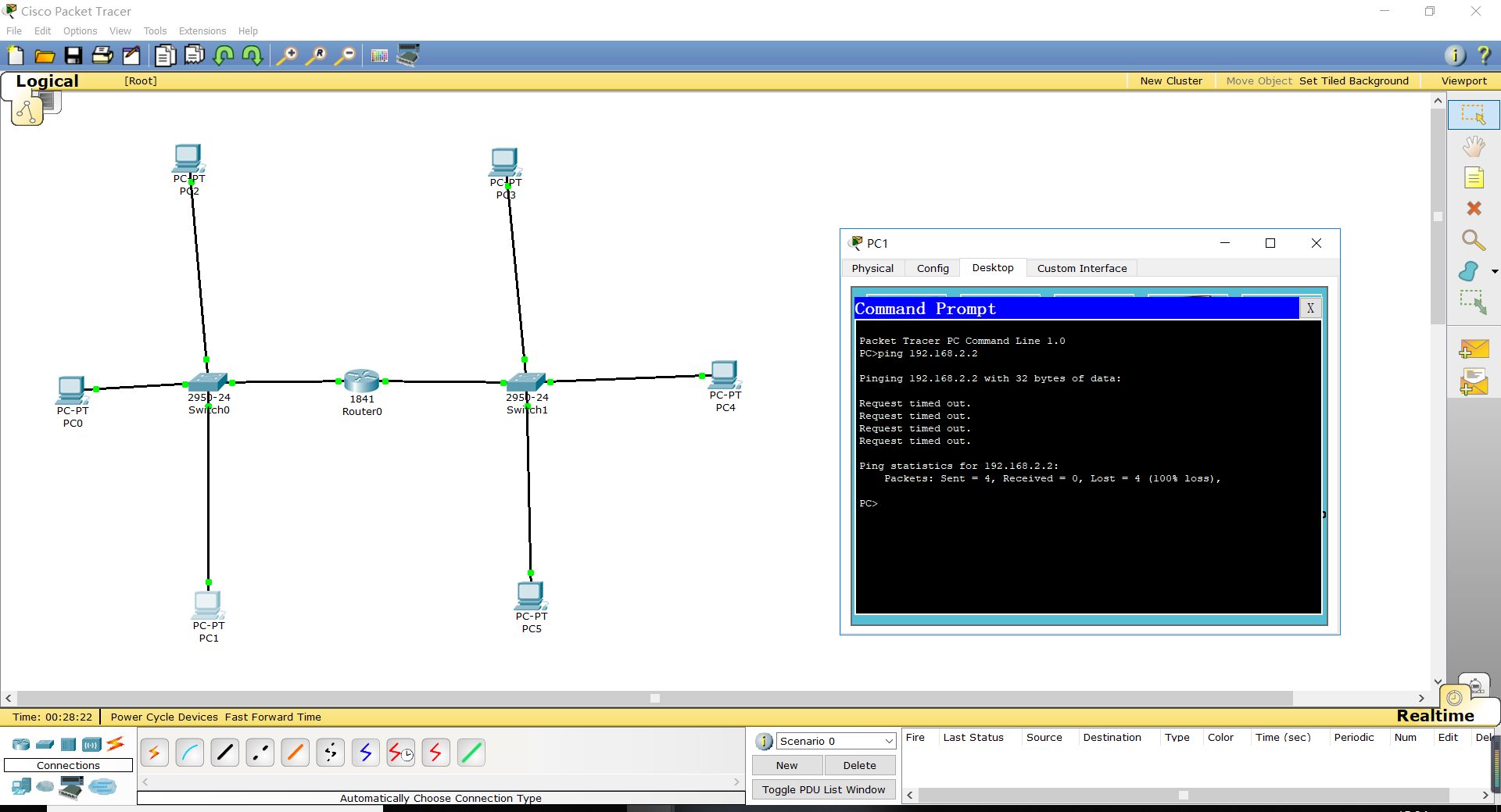Viewport: 1501px width, 812px height.
Task: Click Switch0 device in workspace
Action: [208, 381]
